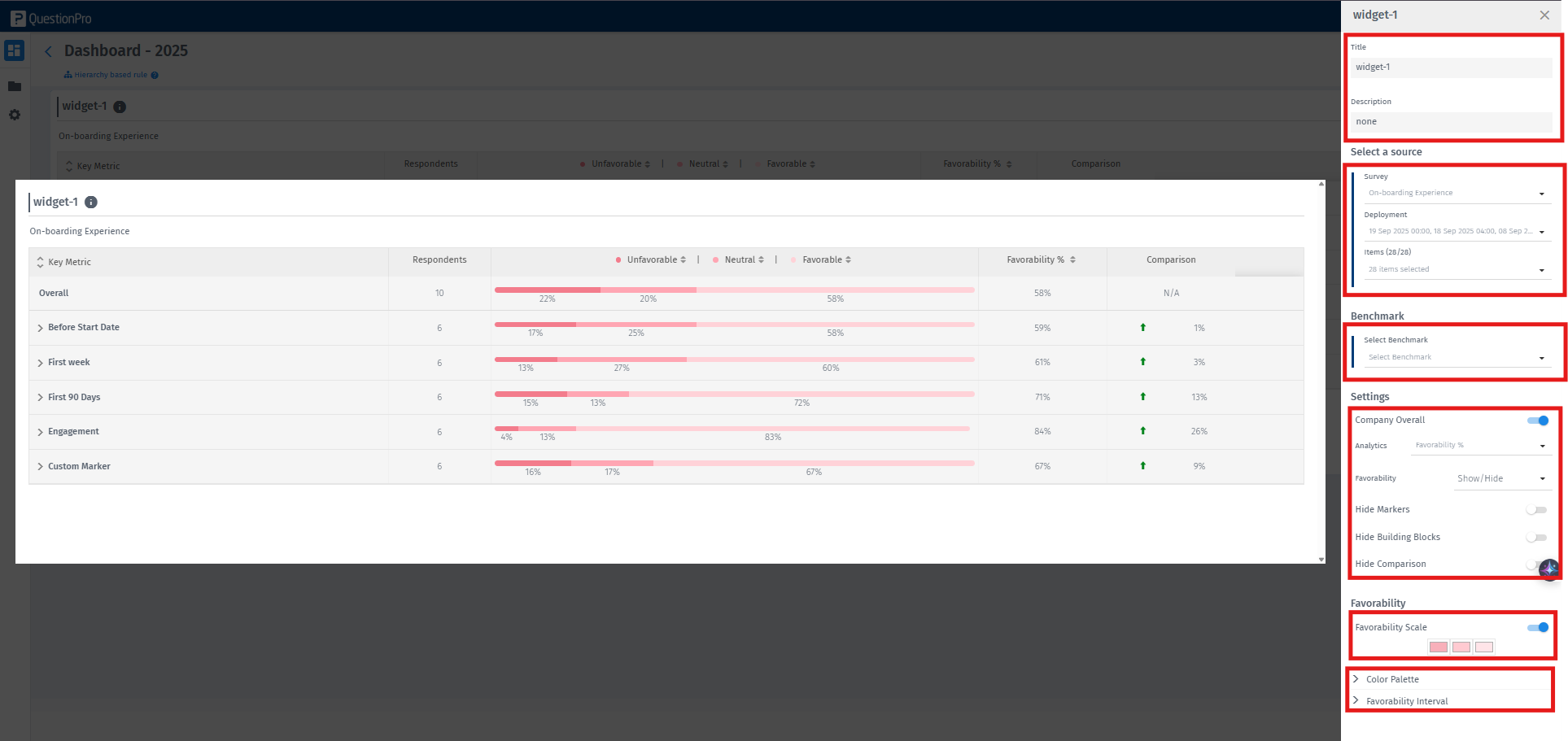Open the Survey dropdown
Screen dimensions: 1568x741
click(x=1455, y=194)
